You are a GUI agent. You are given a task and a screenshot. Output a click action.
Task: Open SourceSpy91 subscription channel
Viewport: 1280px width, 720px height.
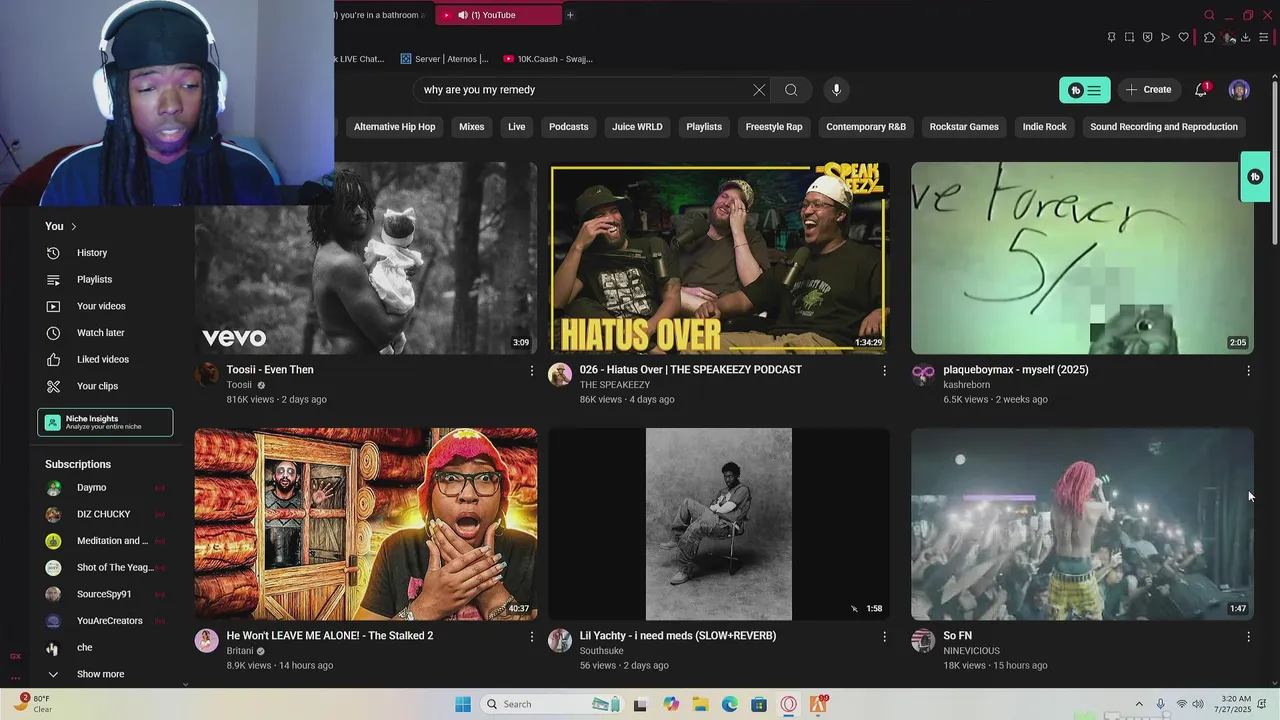tap(103, 594)
